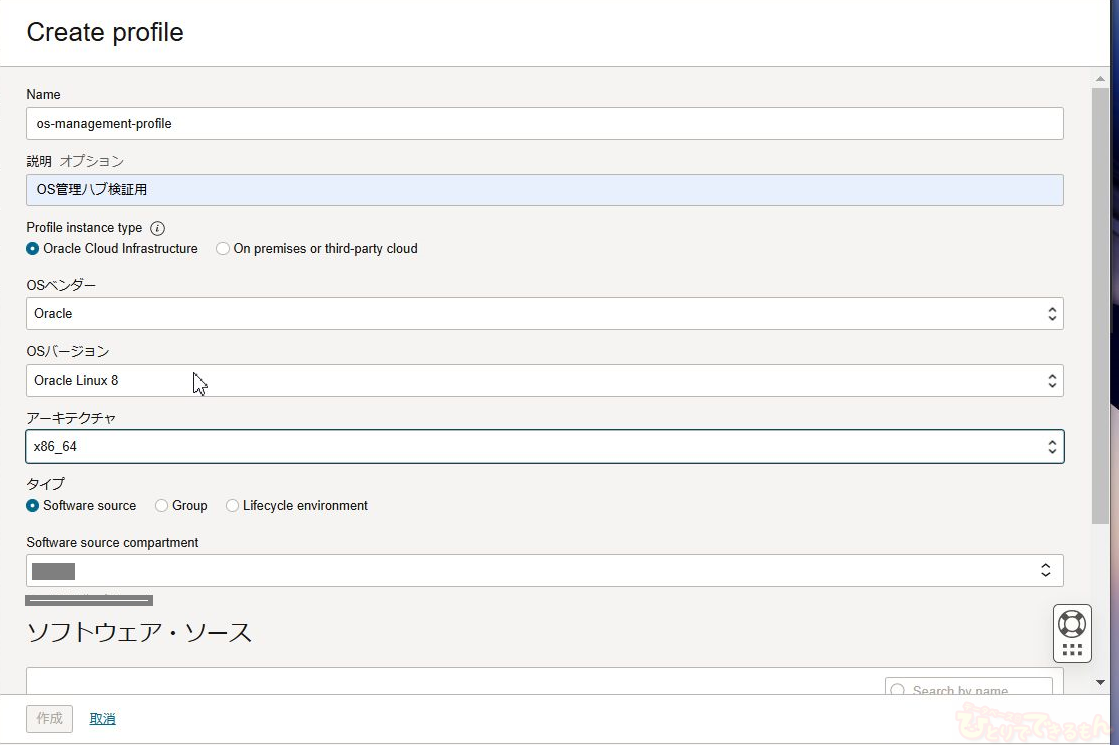
Task: Select On premises or third-party cloud option
Action: 223,249
